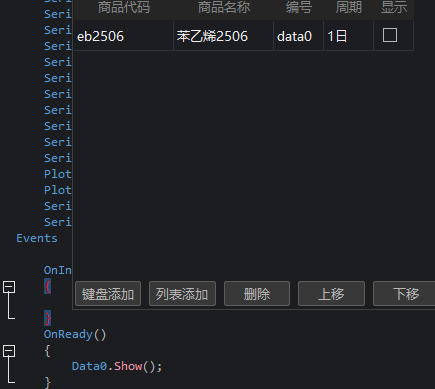Select the 周期 column header

pyautogui.click(x=348, y=8)
